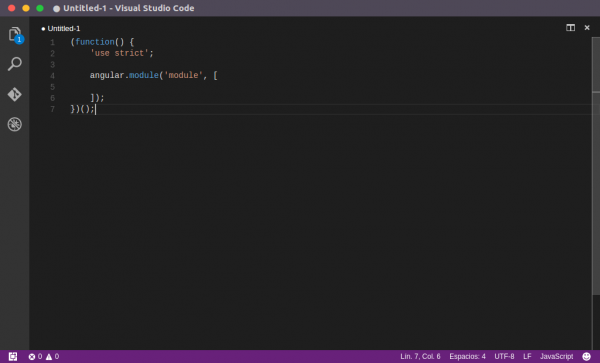This screenshot has width=600, height=363.
Task: Minimize window with yellow button
Action: coord(26,8)
